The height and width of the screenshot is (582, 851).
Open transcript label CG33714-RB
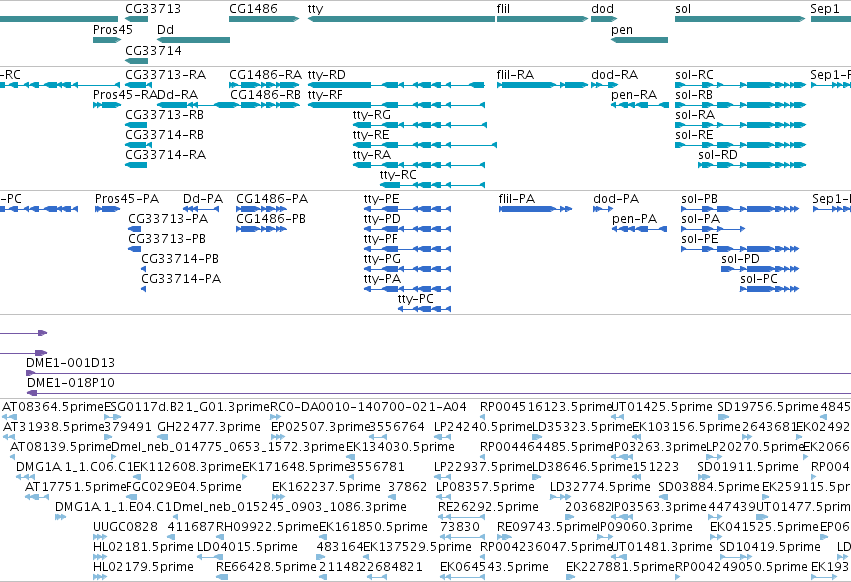164,135
